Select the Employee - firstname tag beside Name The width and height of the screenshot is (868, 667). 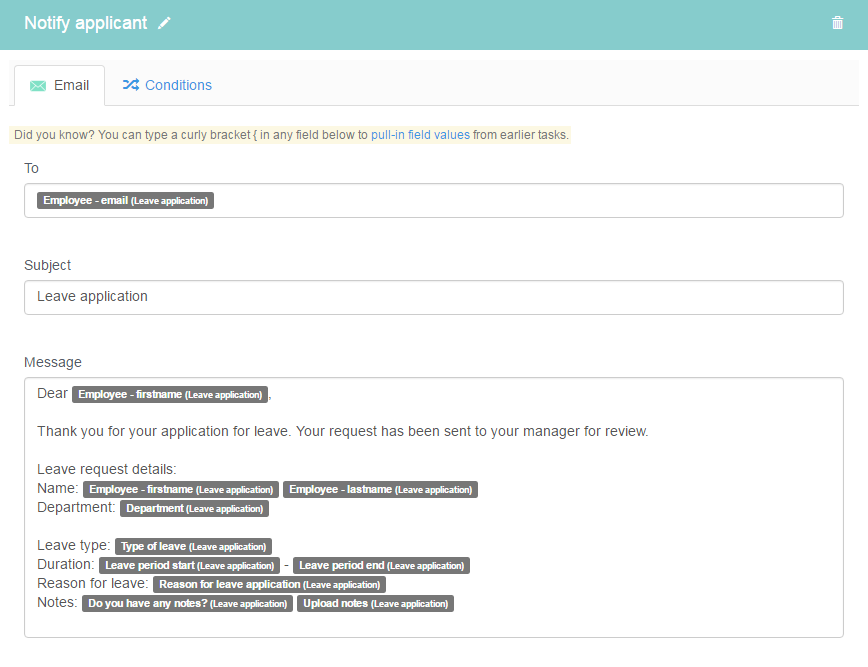pyautogui.click(x=181, y=489)
